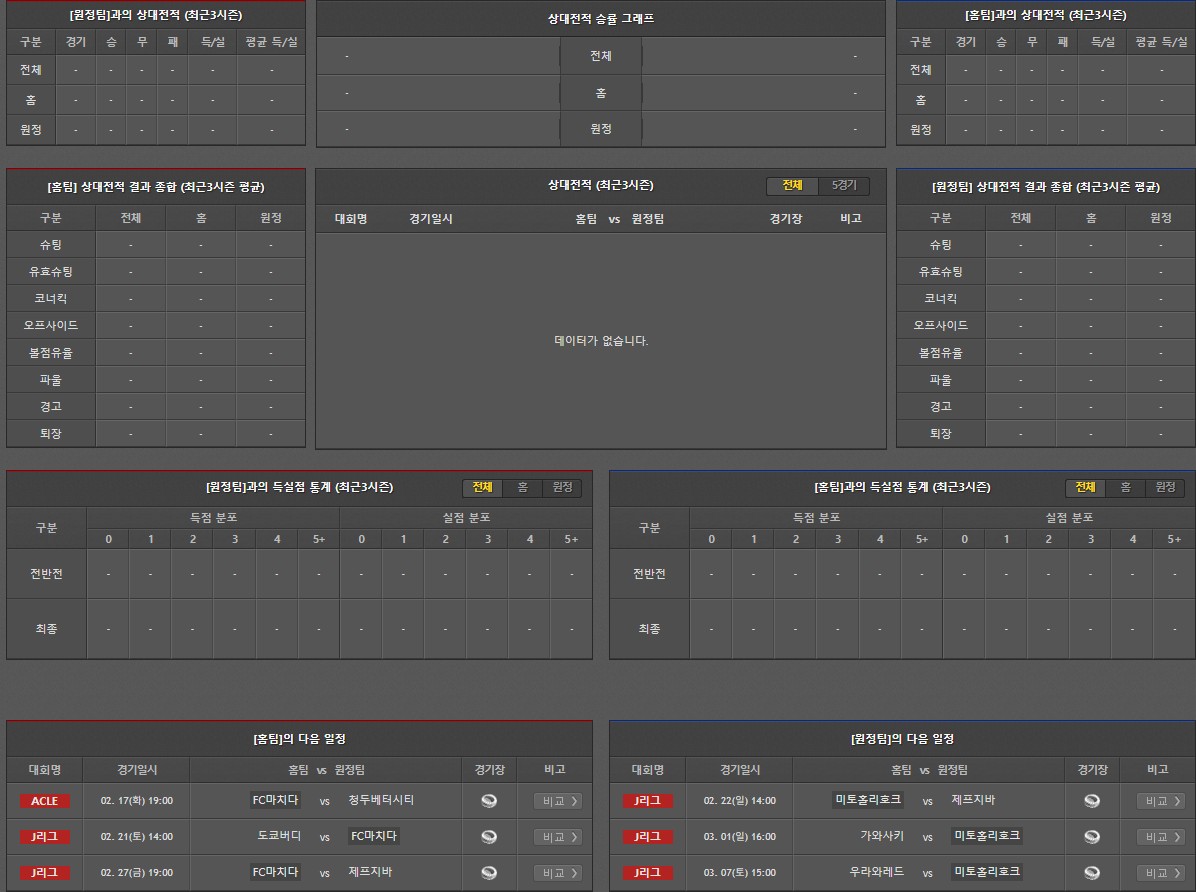1196x892 pixels.
Task: Click stadium icon for 가와사키 vs 미토홀리호크
Action: (x=1092, y=837)
